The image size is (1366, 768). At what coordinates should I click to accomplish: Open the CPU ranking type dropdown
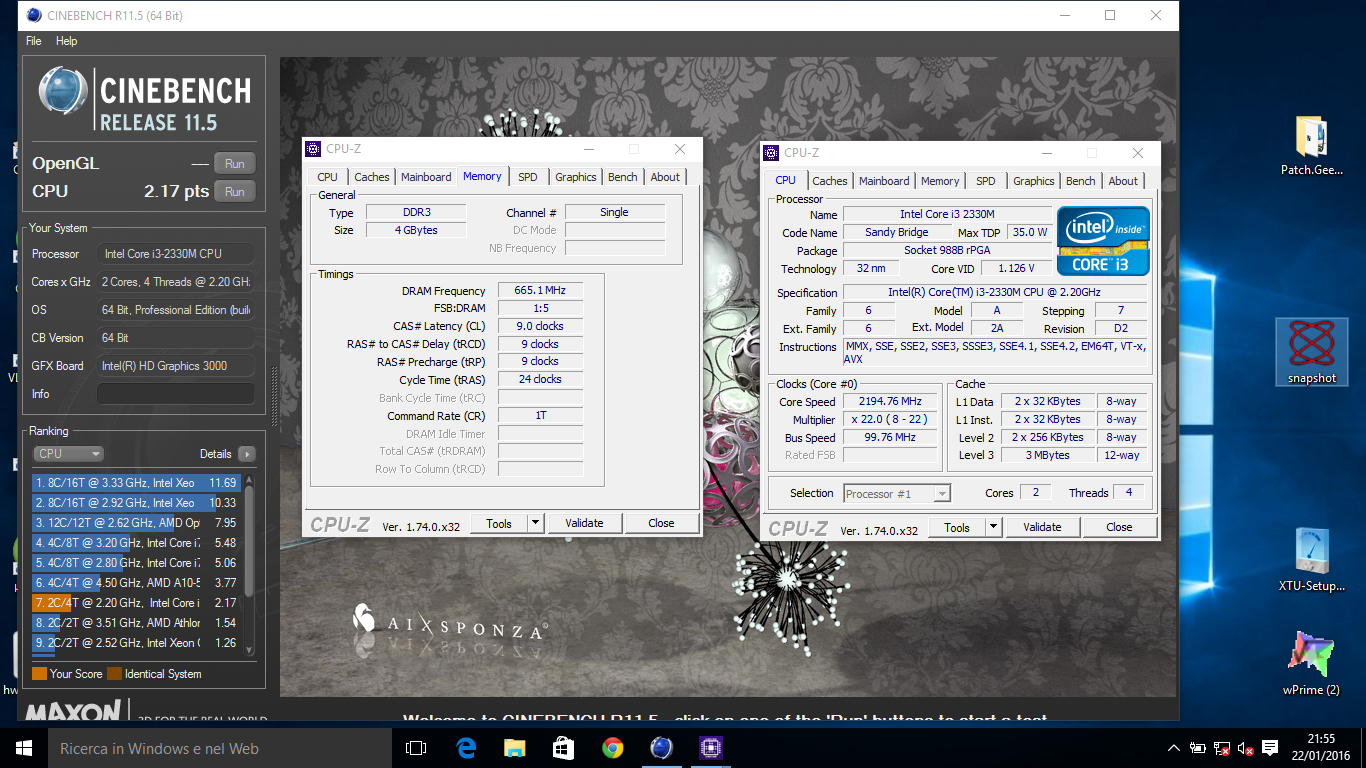click(68, 454)
